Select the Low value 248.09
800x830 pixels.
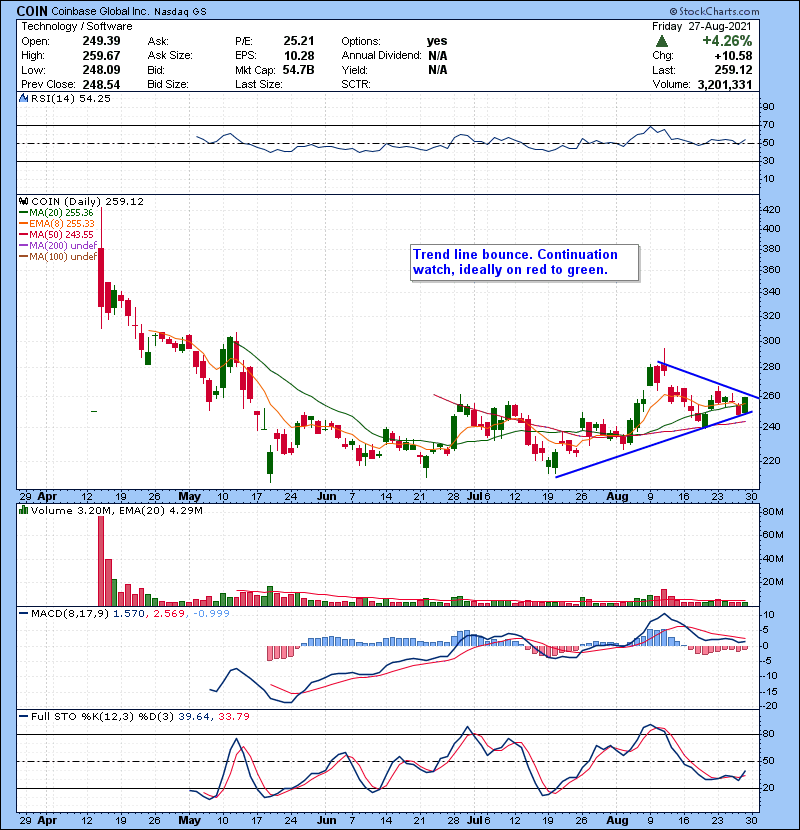[101, 70]
